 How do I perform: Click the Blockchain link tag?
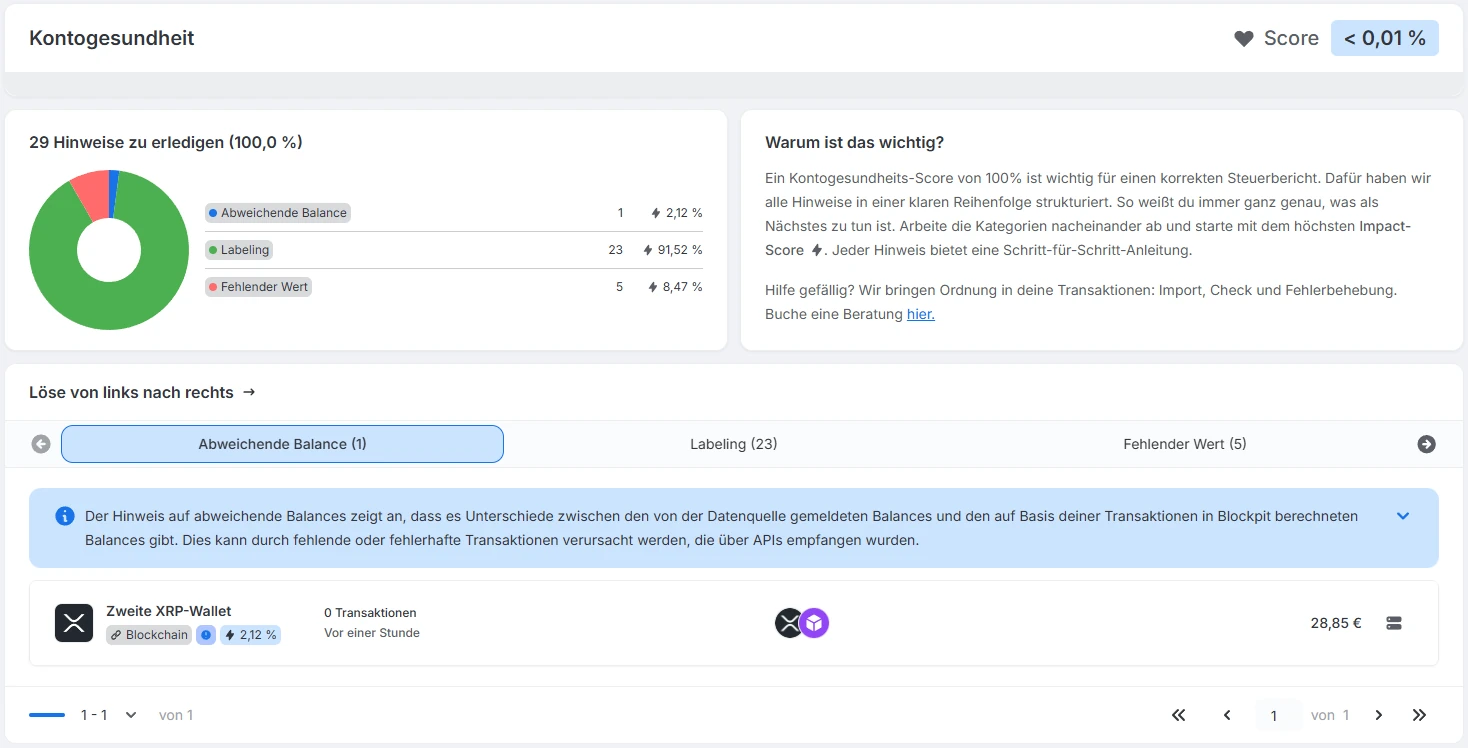149,634
